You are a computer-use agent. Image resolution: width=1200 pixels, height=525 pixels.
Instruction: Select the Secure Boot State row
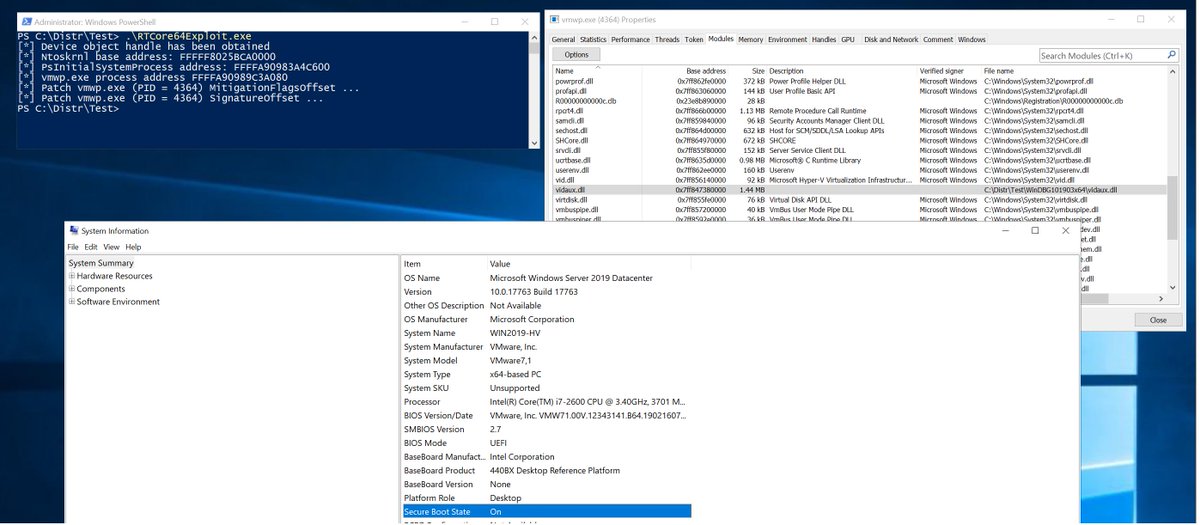545,511
